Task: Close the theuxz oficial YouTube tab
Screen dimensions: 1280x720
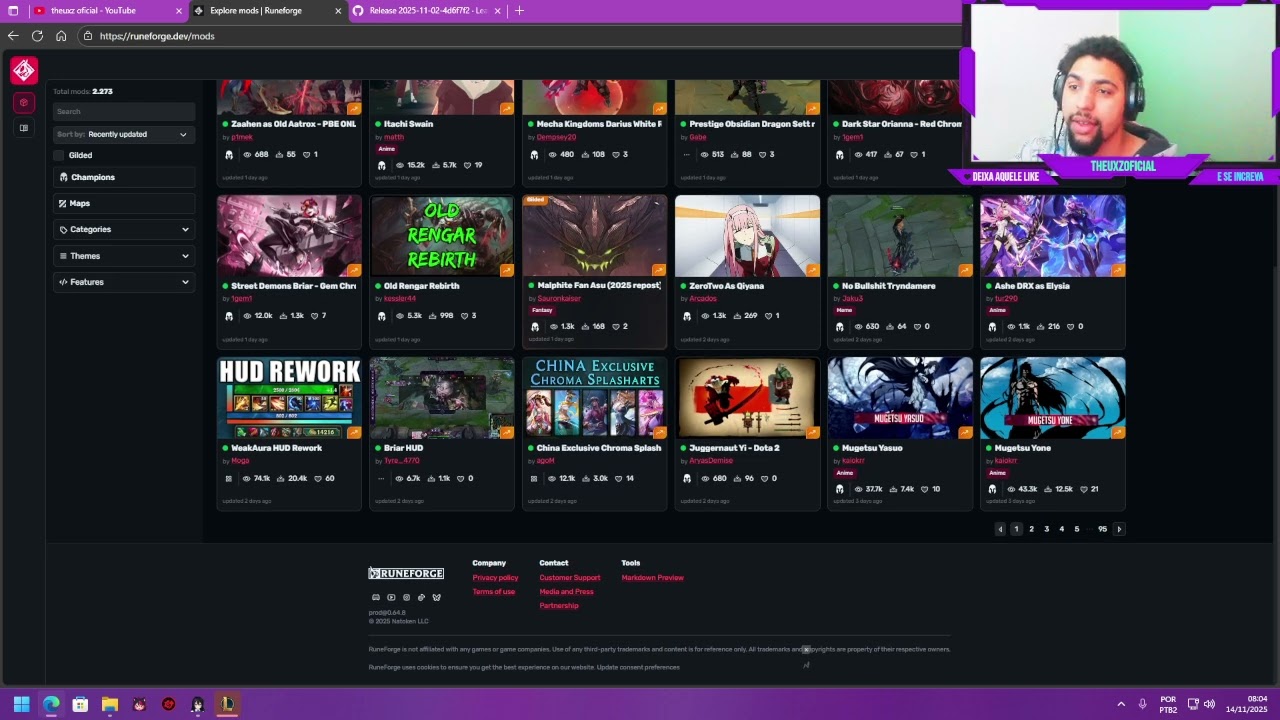Action: point(179,10)
